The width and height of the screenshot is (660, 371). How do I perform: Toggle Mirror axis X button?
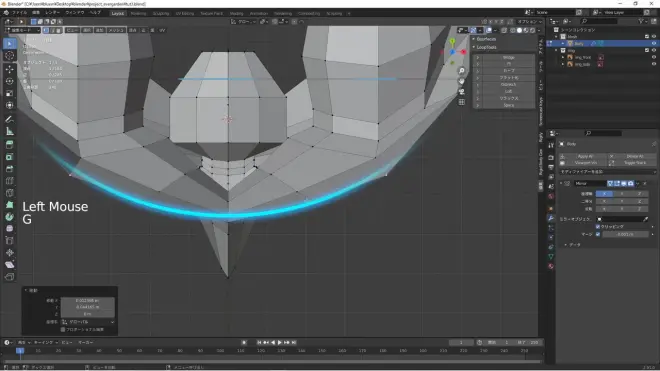click(x=604, y=194)
